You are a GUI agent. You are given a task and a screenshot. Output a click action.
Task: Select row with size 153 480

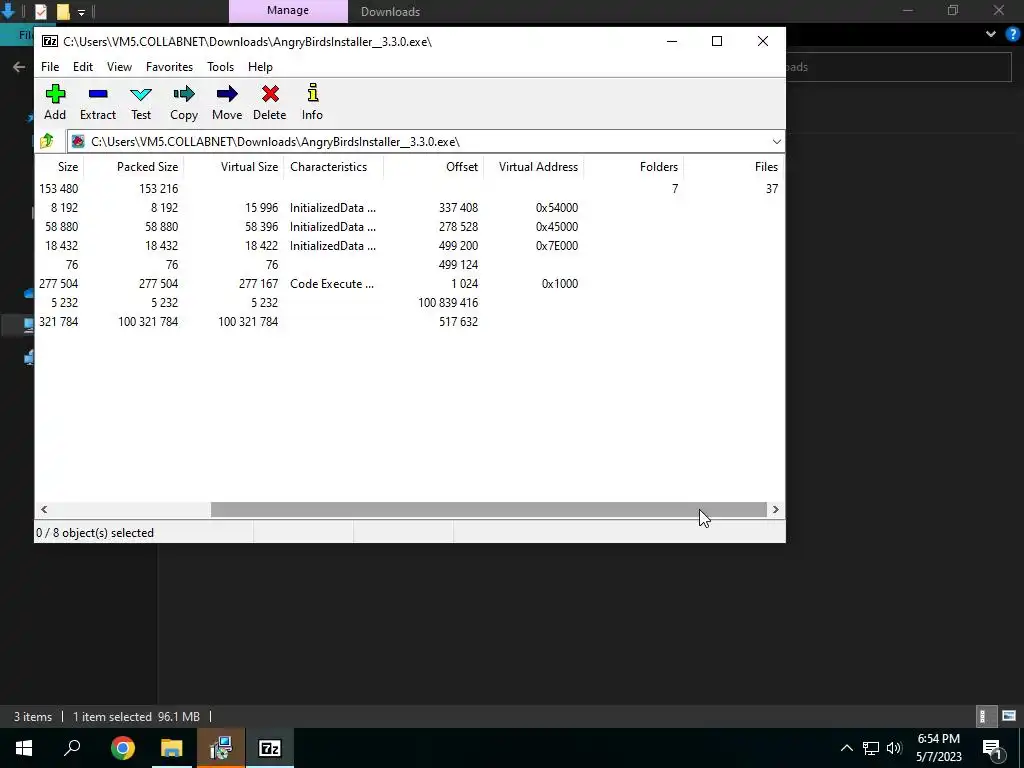point(409,189)
